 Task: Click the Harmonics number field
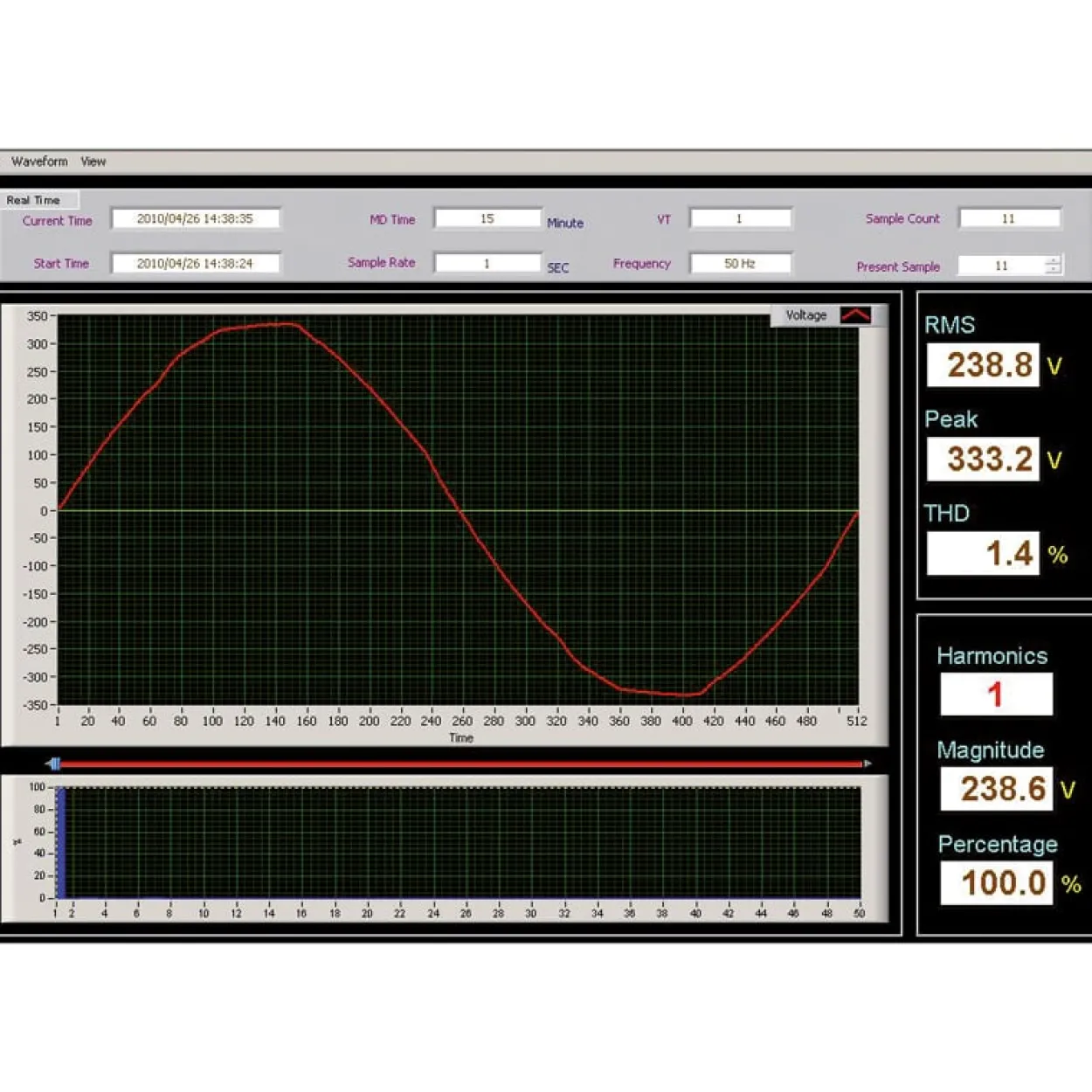[996, 695]
